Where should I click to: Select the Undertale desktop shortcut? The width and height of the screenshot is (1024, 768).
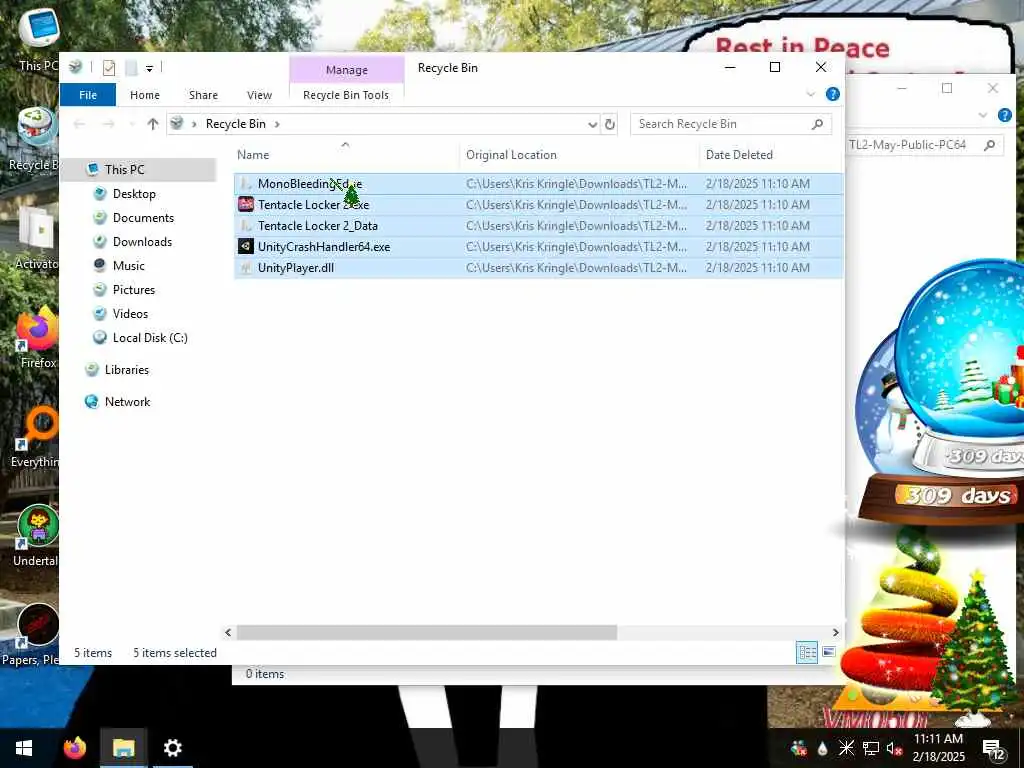pos(36,537)
